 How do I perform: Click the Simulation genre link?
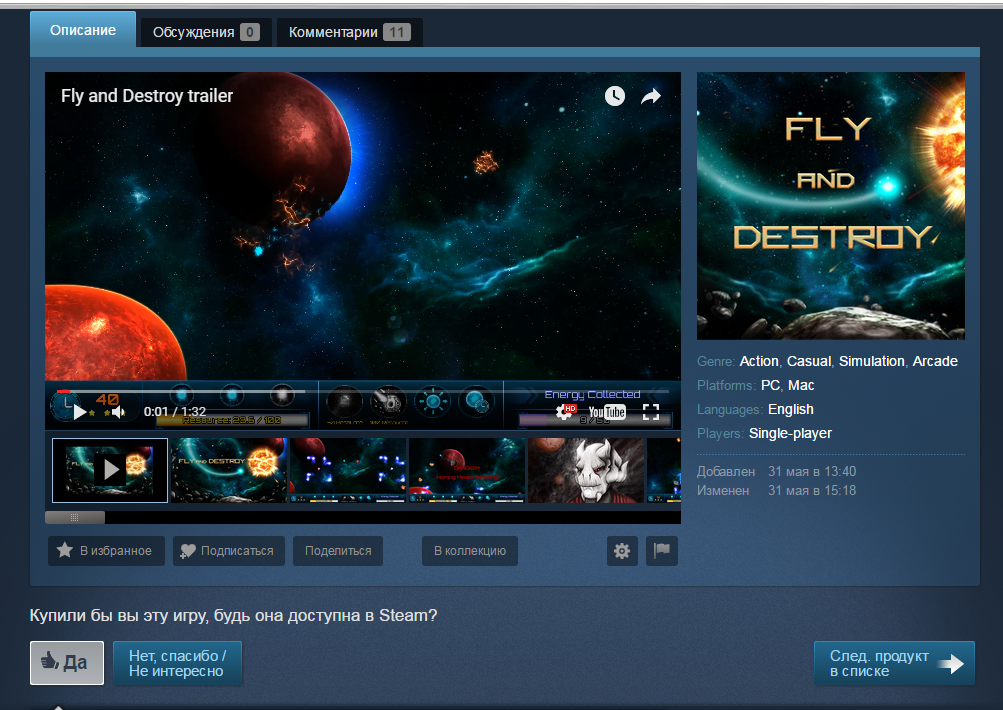pos(871,361)
